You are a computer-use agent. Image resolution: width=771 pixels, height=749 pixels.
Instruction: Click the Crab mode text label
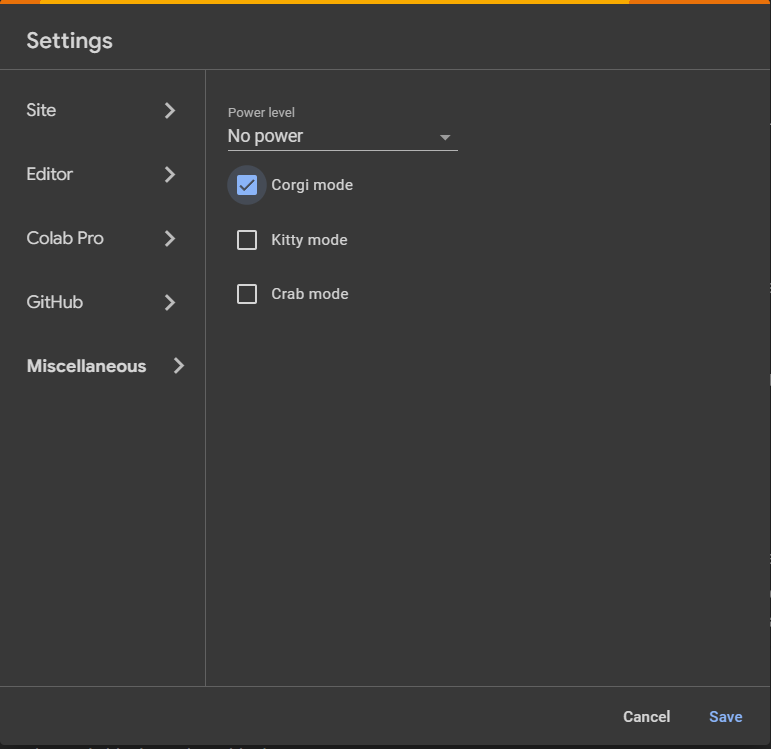[x=310, y=294]
